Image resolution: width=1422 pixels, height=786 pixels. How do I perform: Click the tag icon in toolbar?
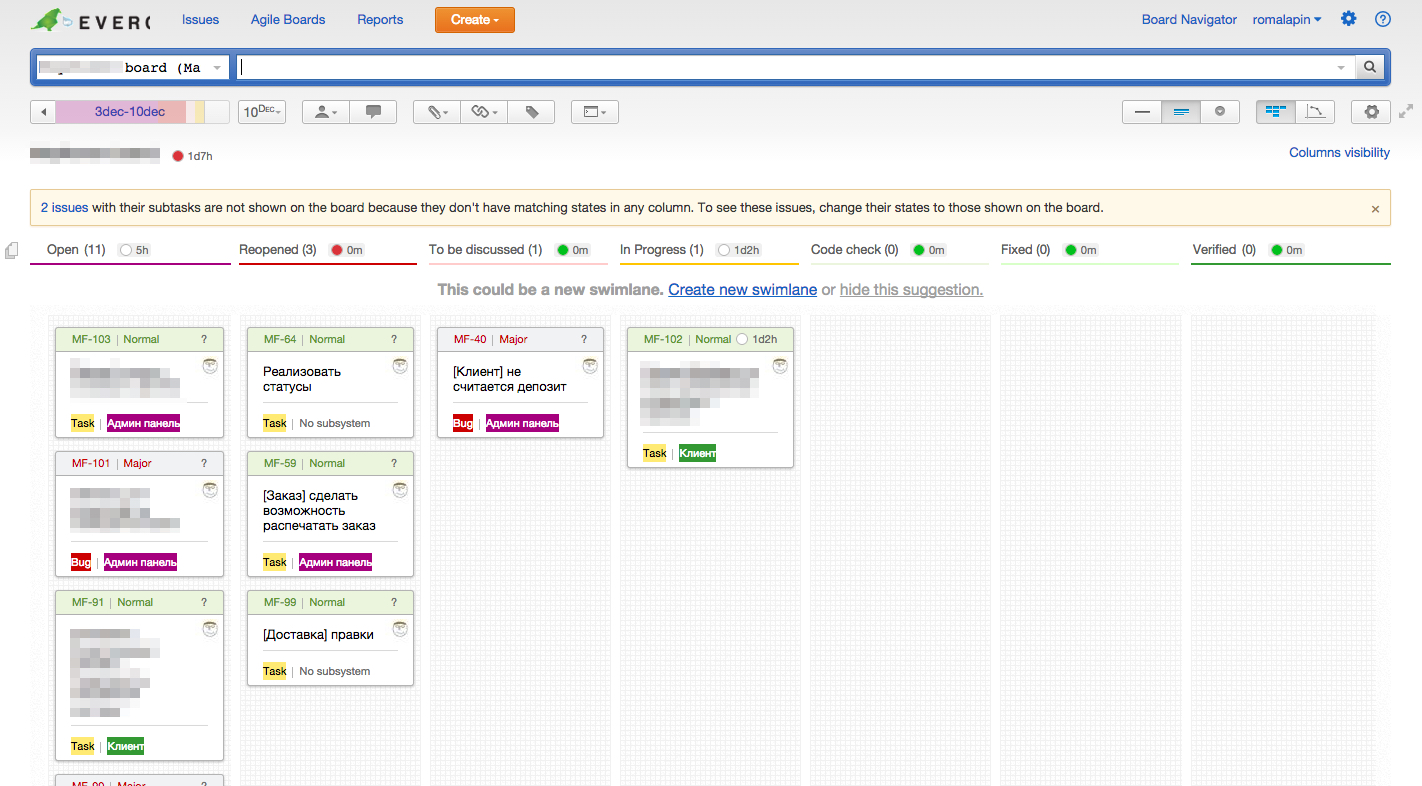click(532, 112)
